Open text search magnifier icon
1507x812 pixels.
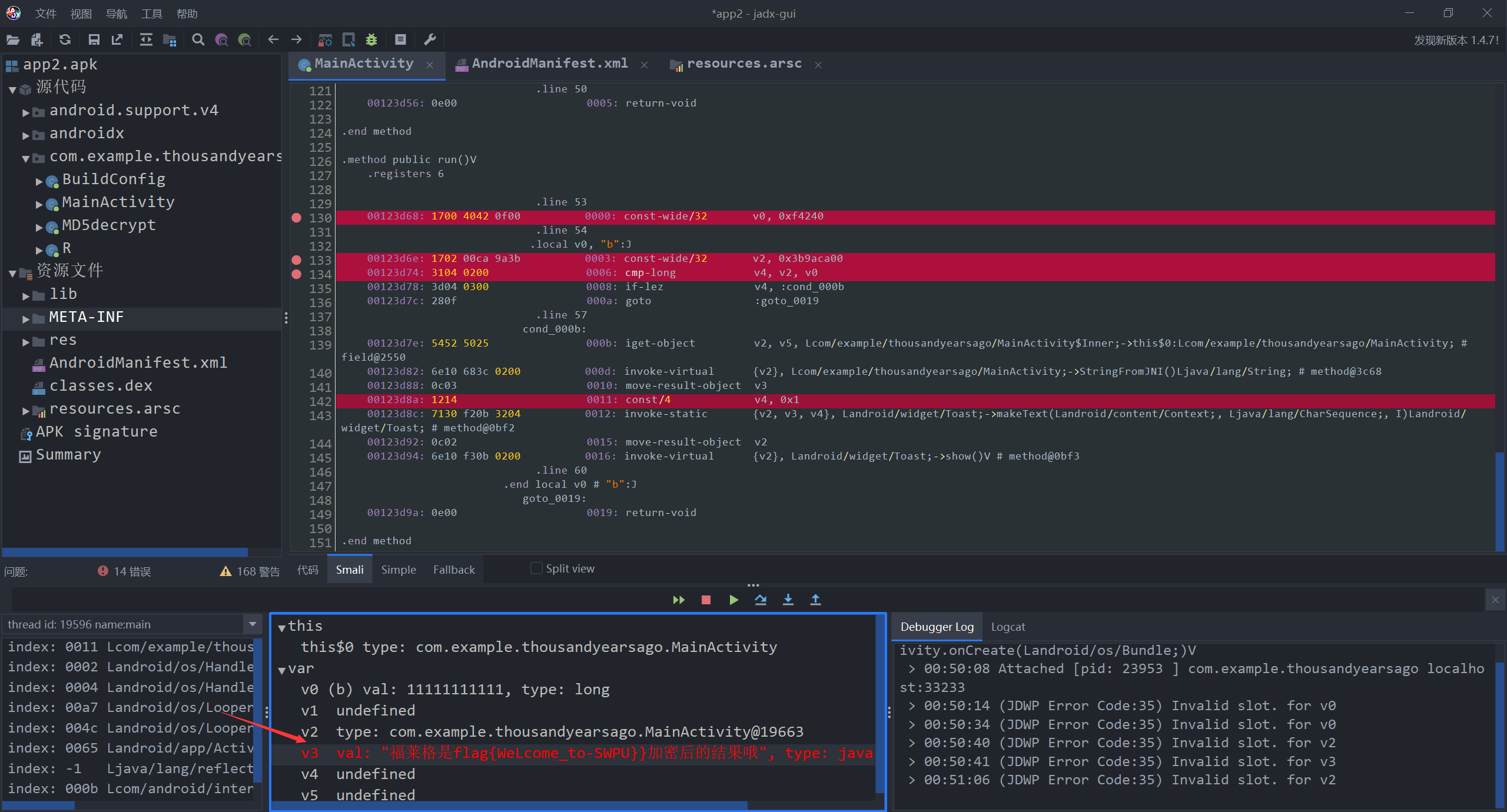click(x=198, y=40)
